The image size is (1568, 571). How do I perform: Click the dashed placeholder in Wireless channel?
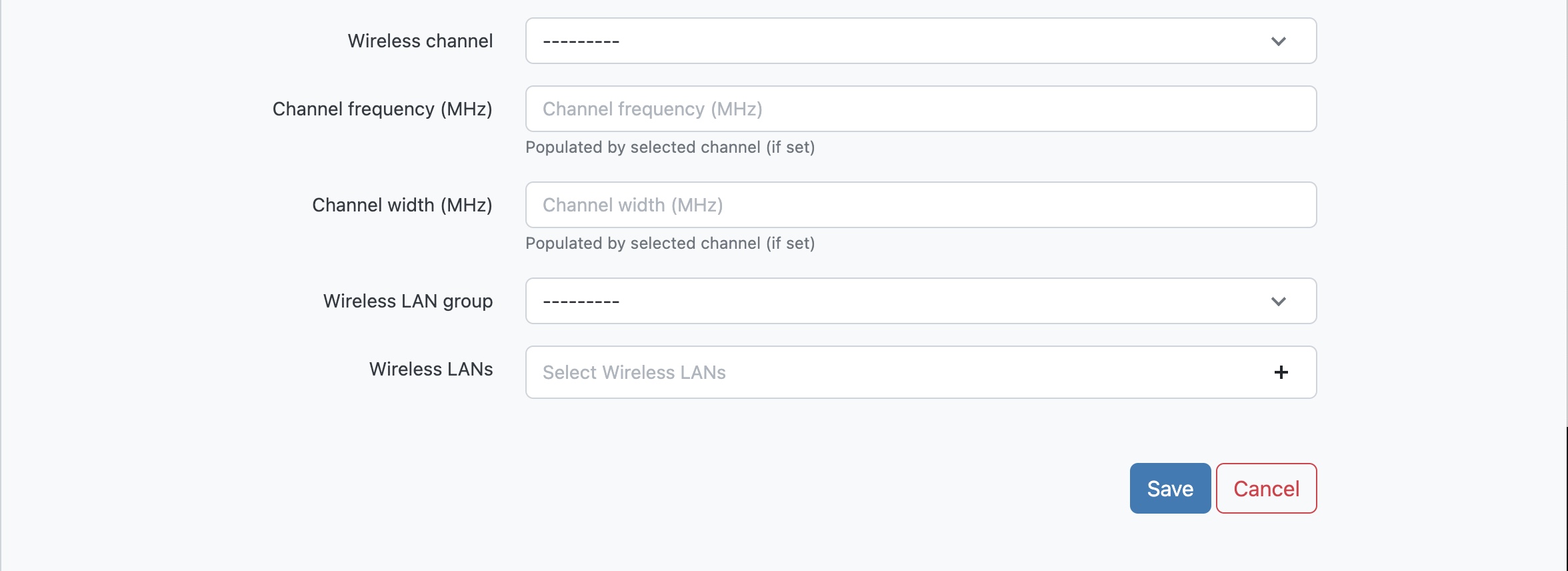(581, 41)
